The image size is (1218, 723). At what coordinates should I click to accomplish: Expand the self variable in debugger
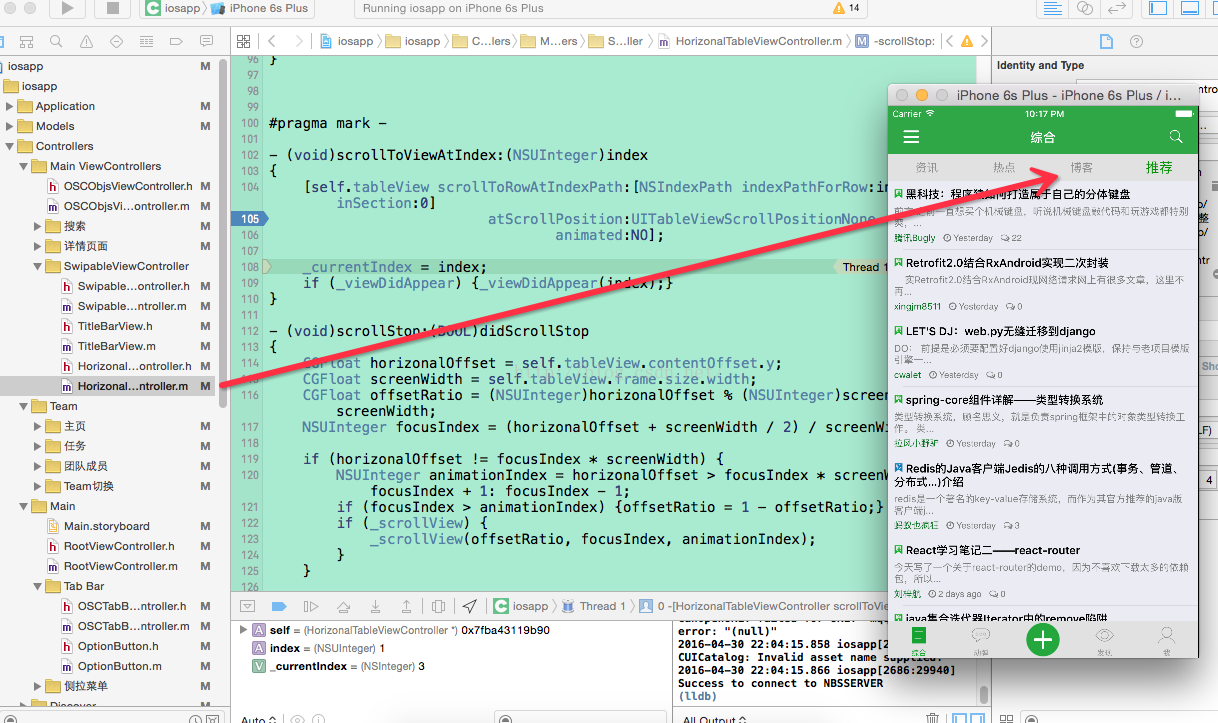243,630
